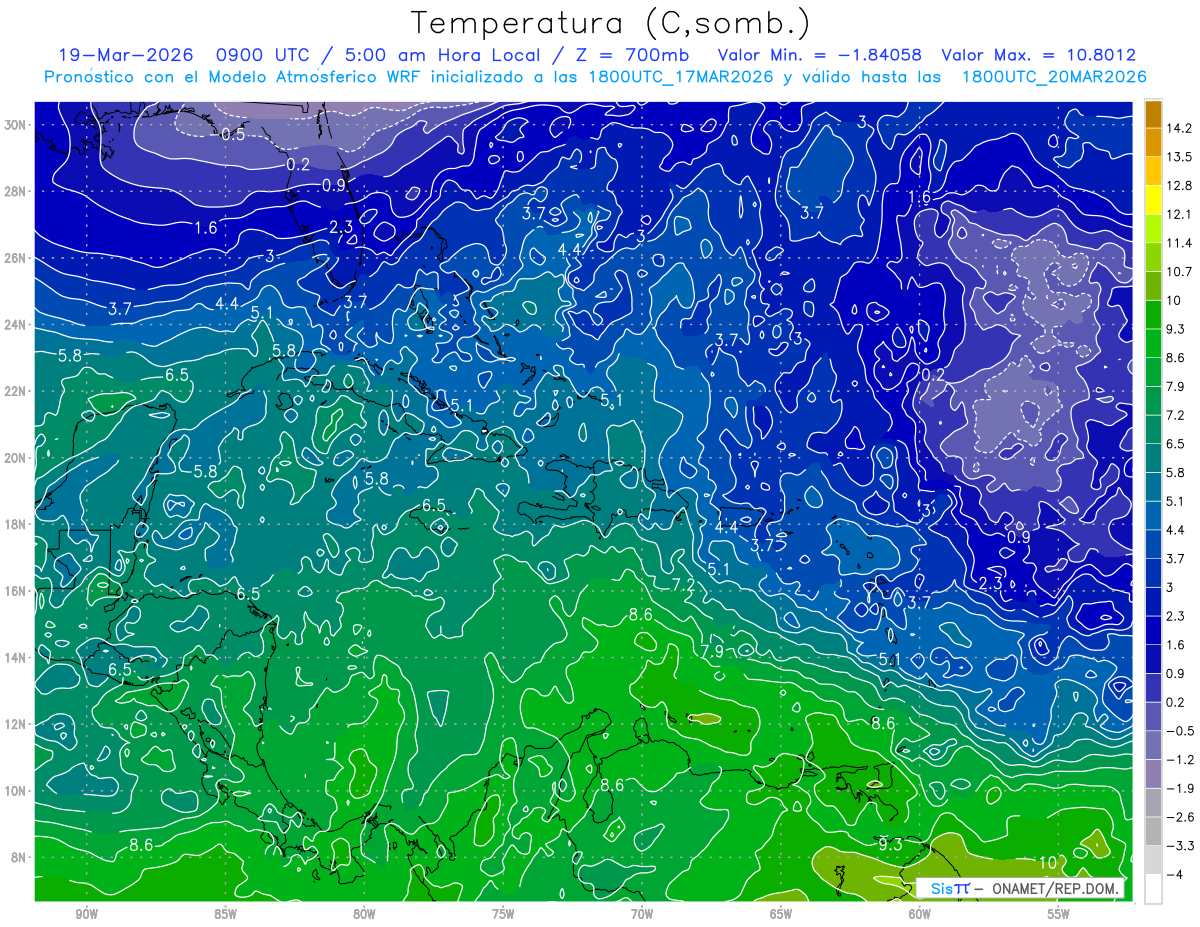Select the Valor Min. = -1.84058 text

pos(820,55)
